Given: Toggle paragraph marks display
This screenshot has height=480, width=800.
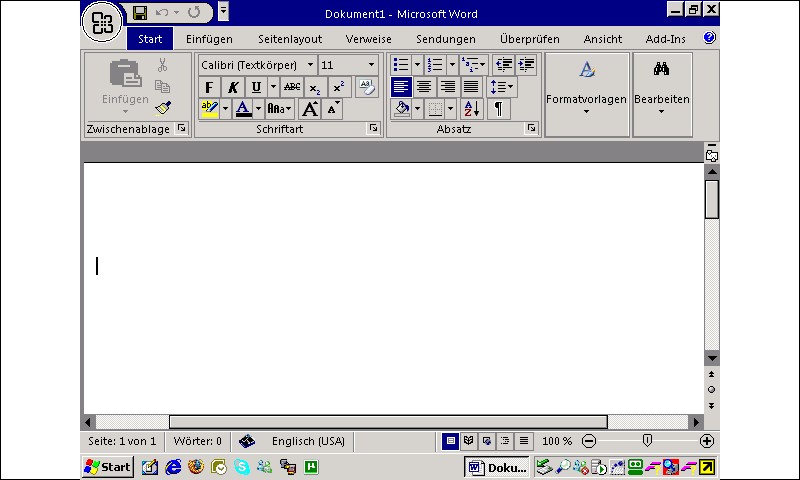Looking at the screenshot, I should point(498,109).
